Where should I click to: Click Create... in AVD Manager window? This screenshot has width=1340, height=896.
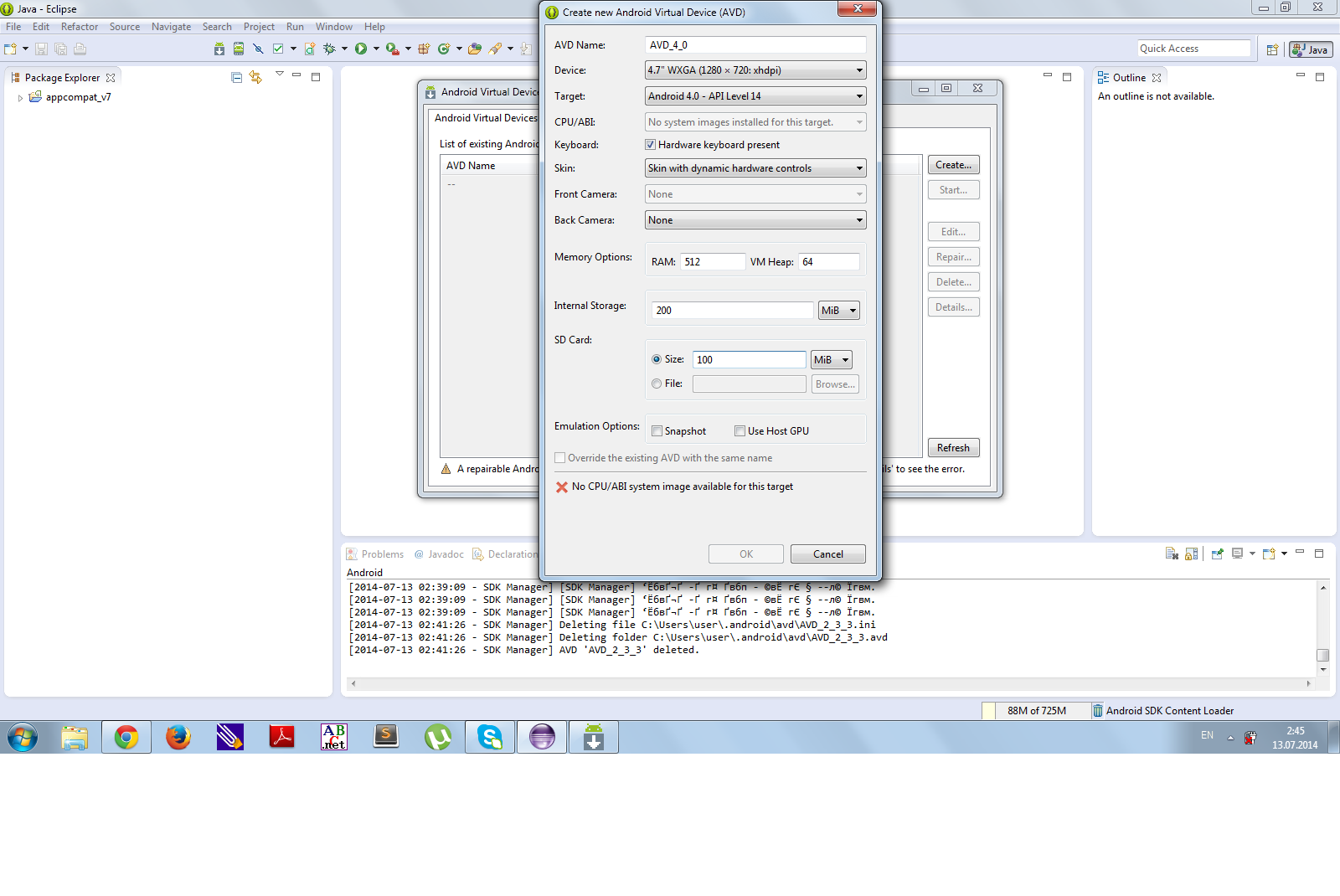pos(953,165)
